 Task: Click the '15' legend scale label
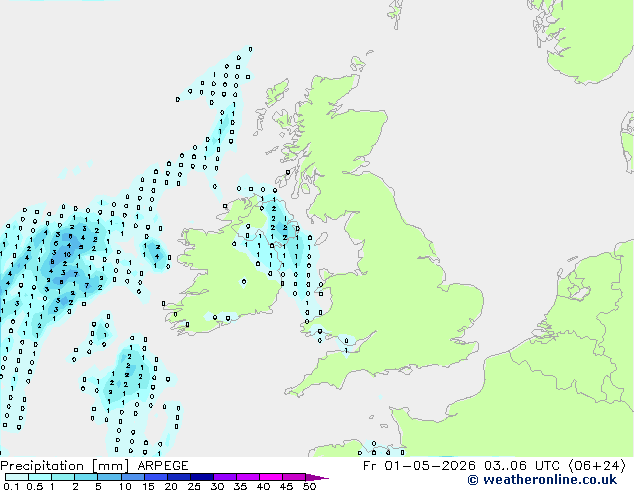coord(148,486)
